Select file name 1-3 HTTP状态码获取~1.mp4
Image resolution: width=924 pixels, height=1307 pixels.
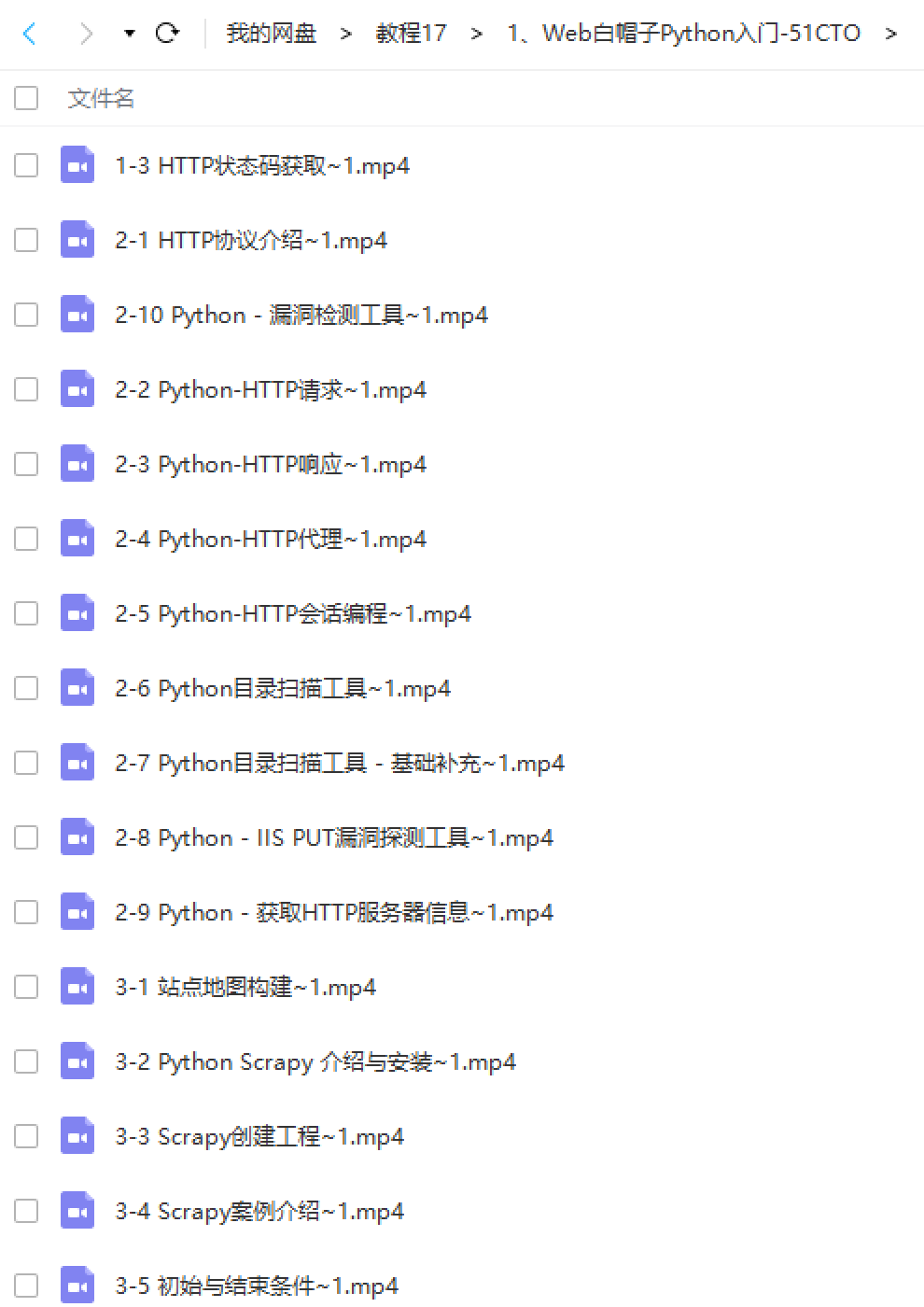[x=262, y=166]
